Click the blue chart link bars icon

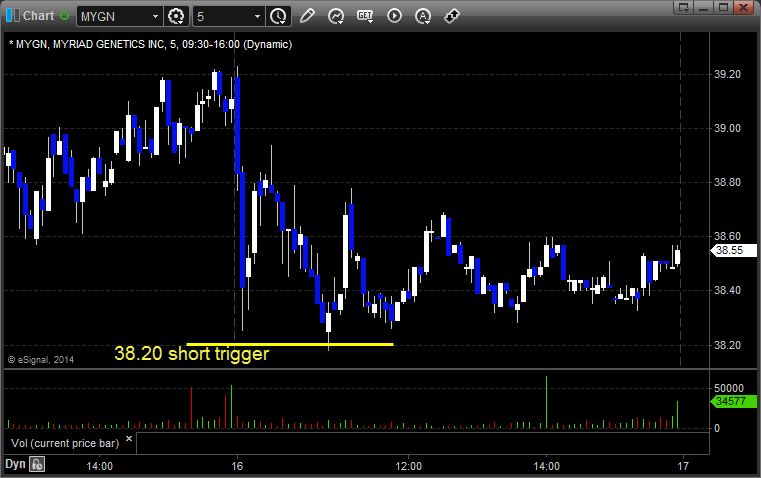12,16
